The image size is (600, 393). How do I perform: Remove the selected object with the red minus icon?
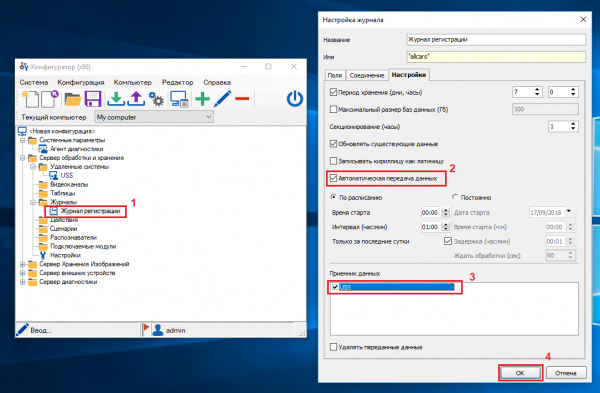click(x=242, y=99)
